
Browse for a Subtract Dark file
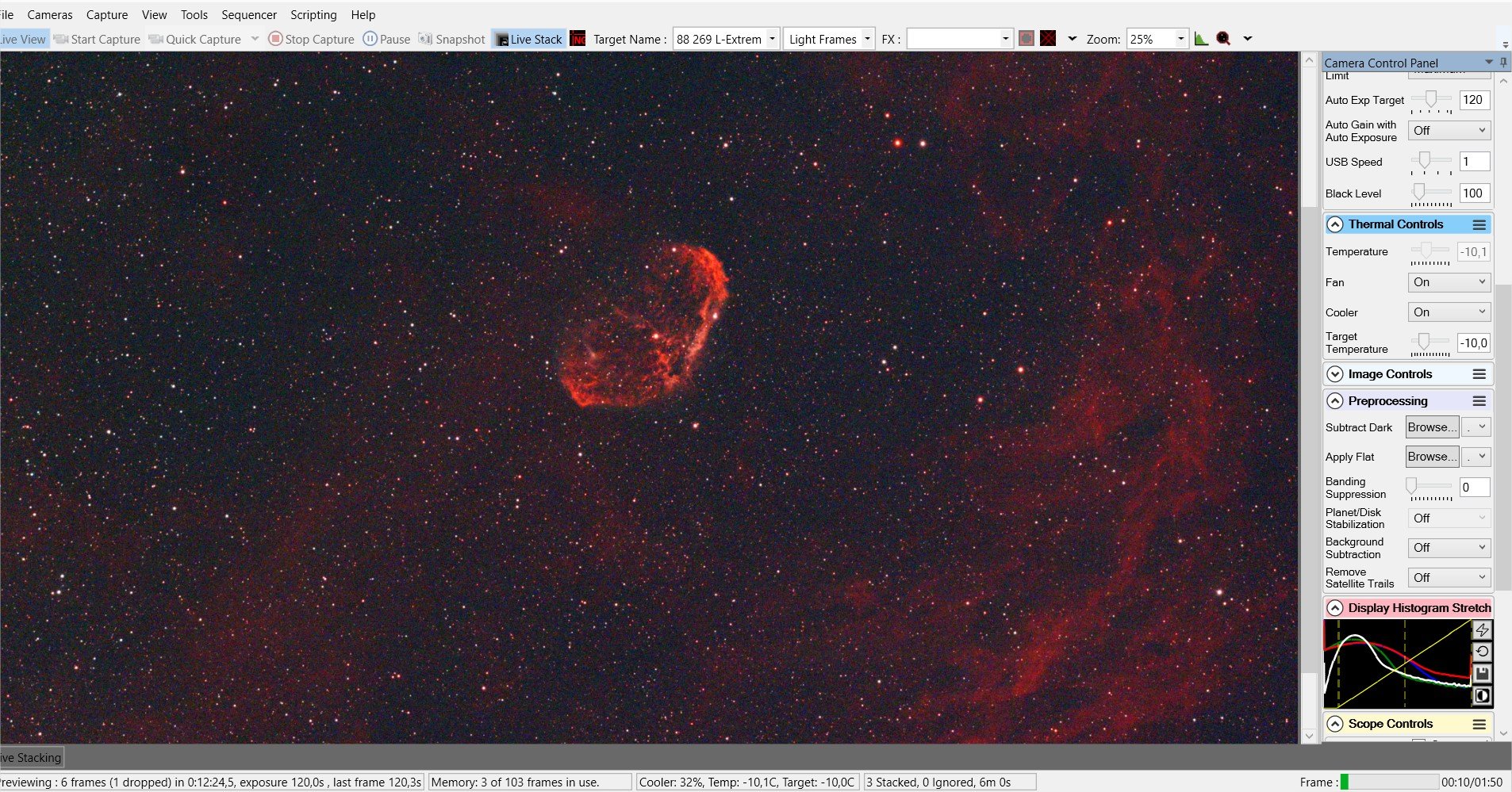click(1432, 427)
